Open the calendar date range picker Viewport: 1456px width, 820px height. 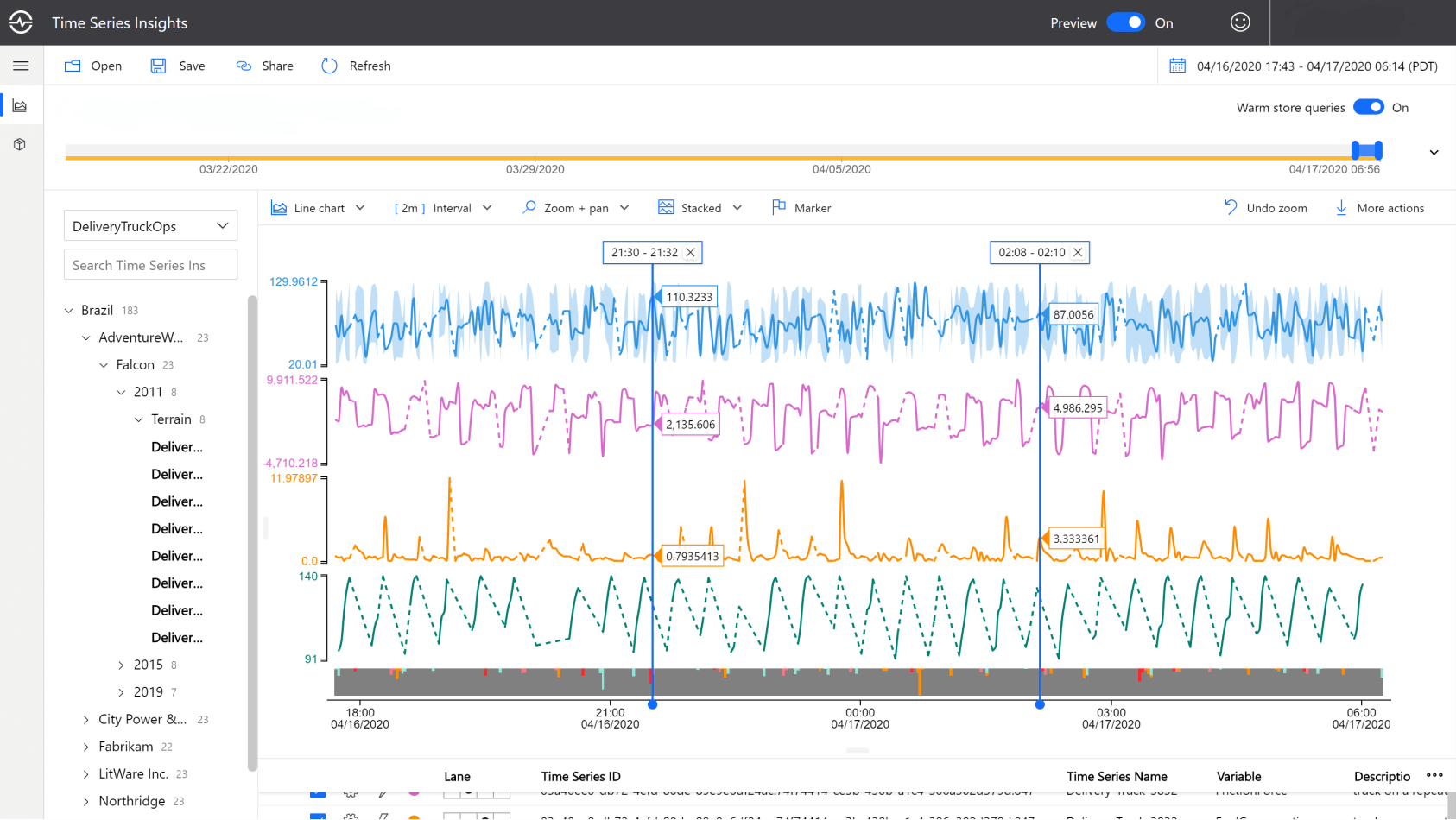[1177, 66]
